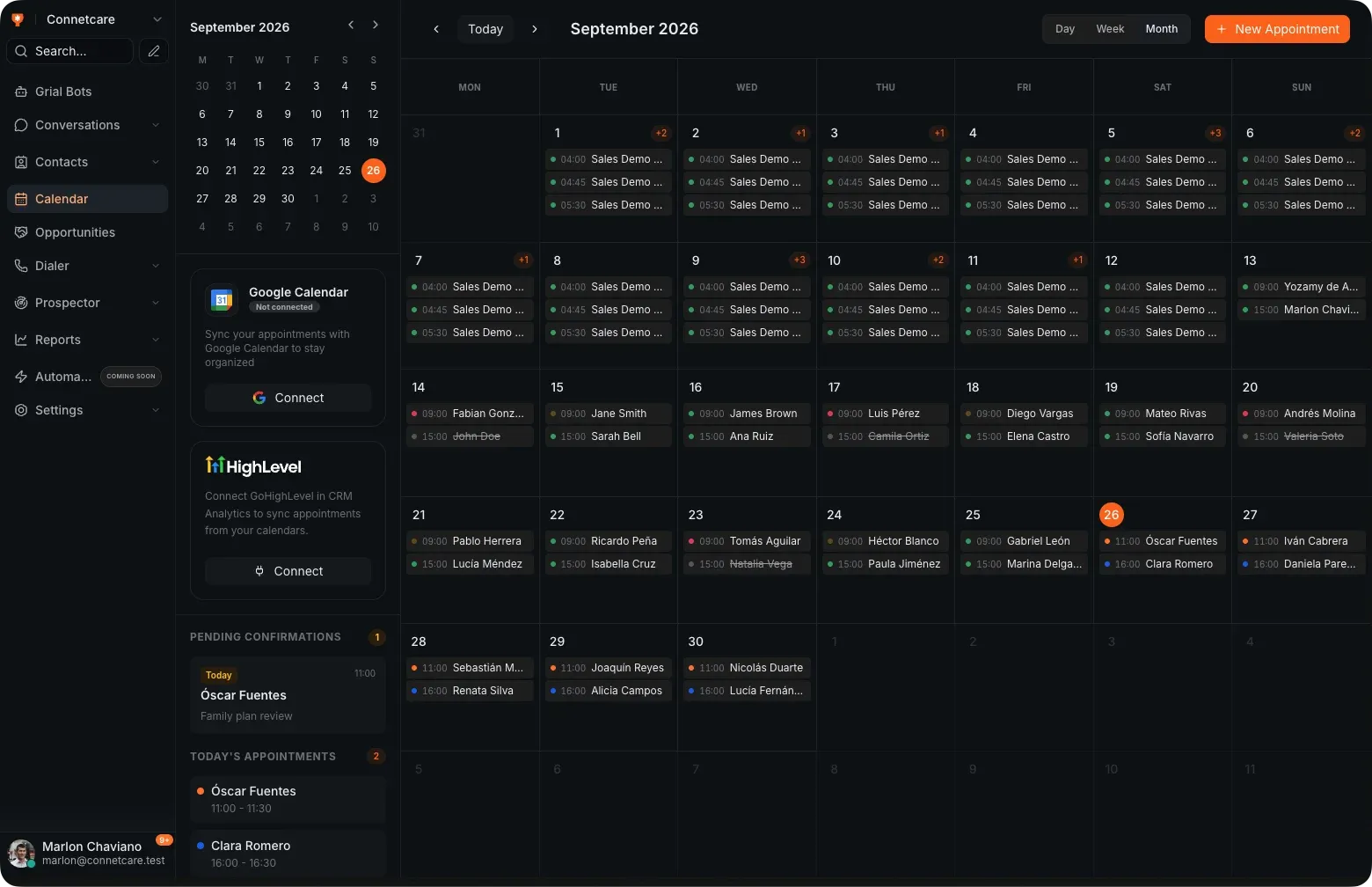Open Yozamy 09:00 appointment on the 13th
The image size is (1372, 887).
click(1302, 287)
